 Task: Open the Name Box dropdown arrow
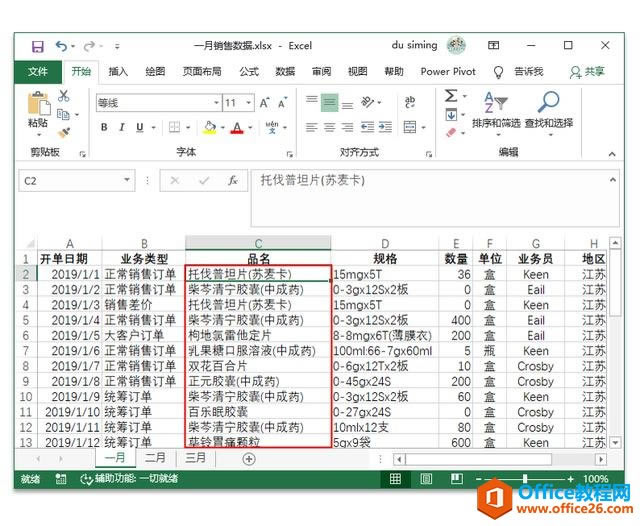127,180
